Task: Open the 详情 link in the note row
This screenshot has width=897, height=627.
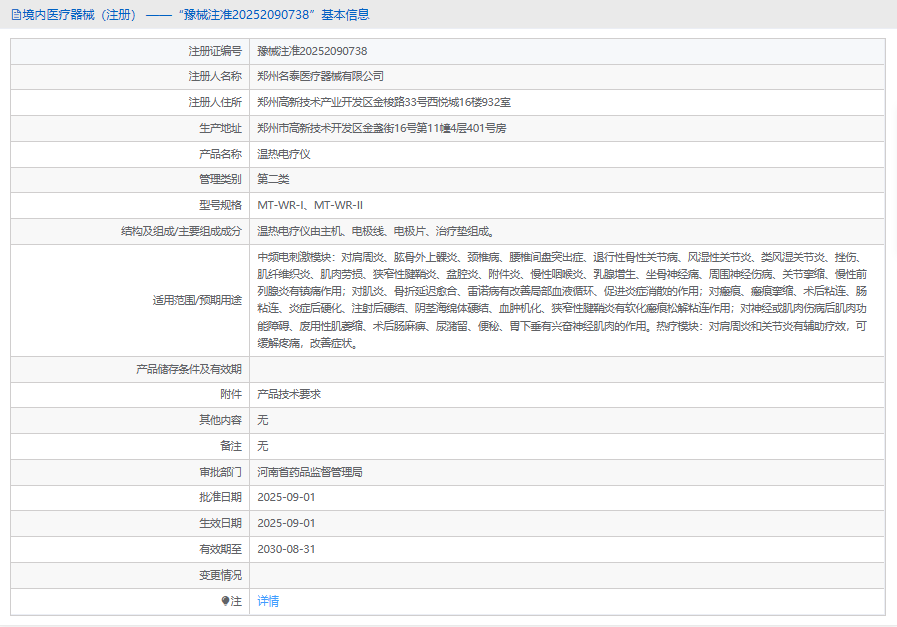Action: pos(268,601)
